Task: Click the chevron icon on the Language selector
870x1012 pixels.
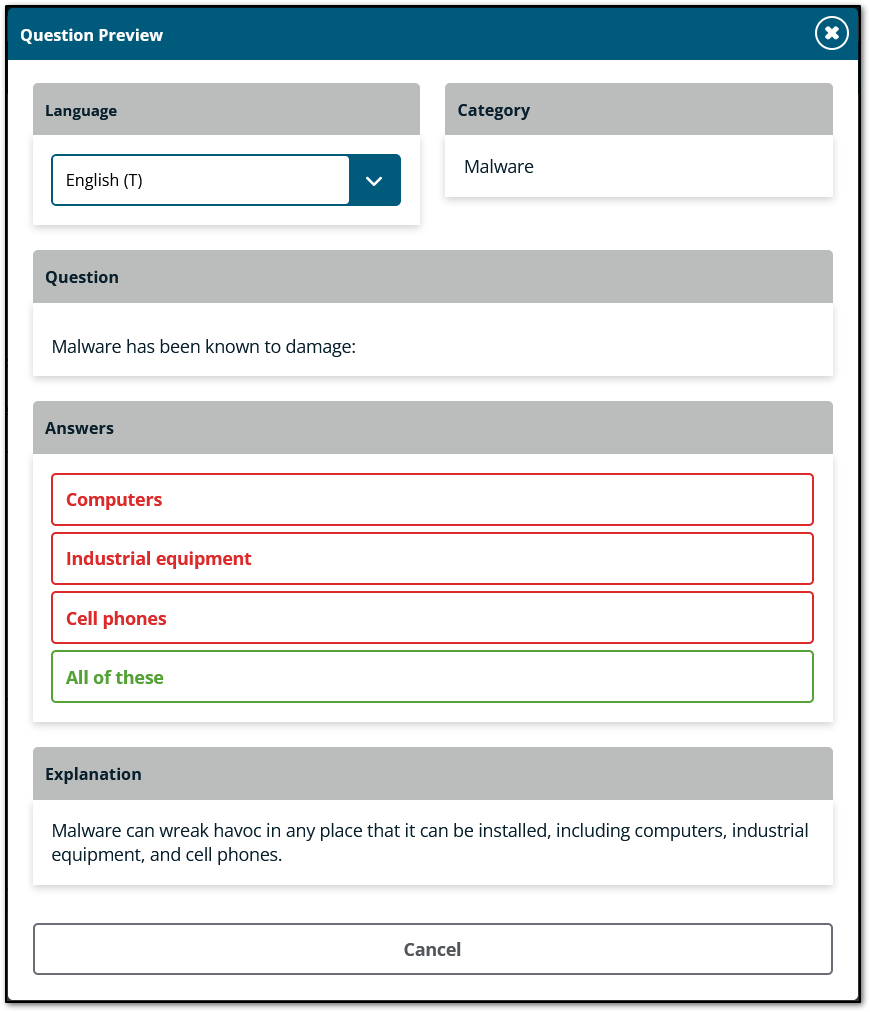Action: coord(374,180)
